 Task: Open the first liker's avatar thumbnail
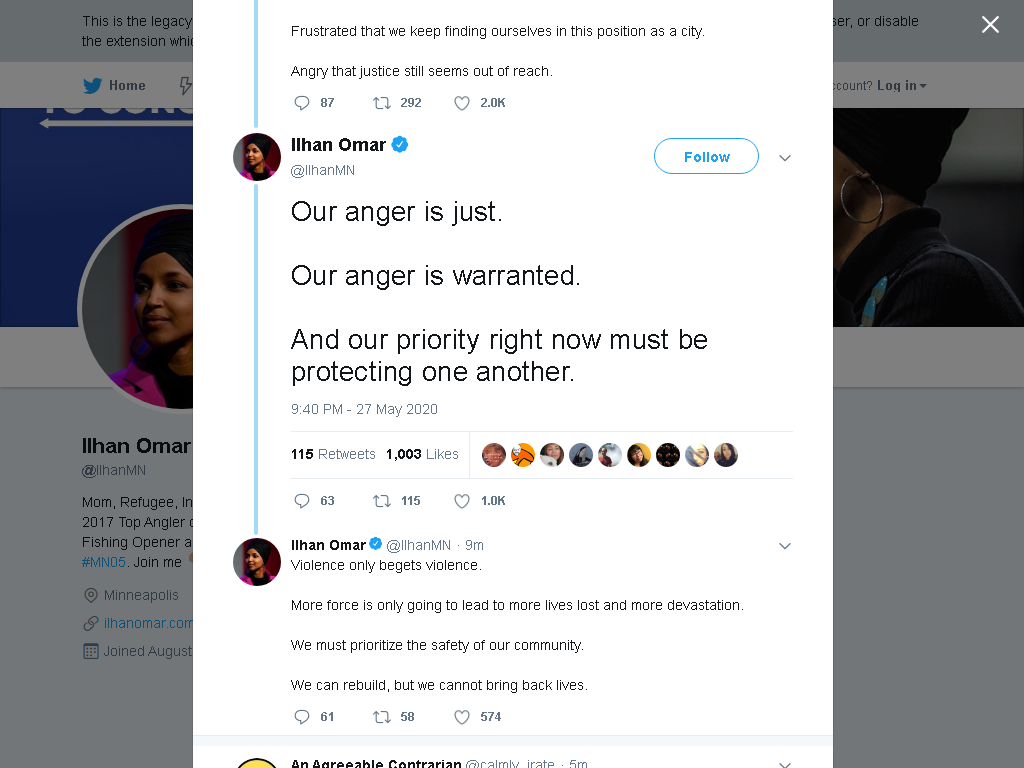494,455
